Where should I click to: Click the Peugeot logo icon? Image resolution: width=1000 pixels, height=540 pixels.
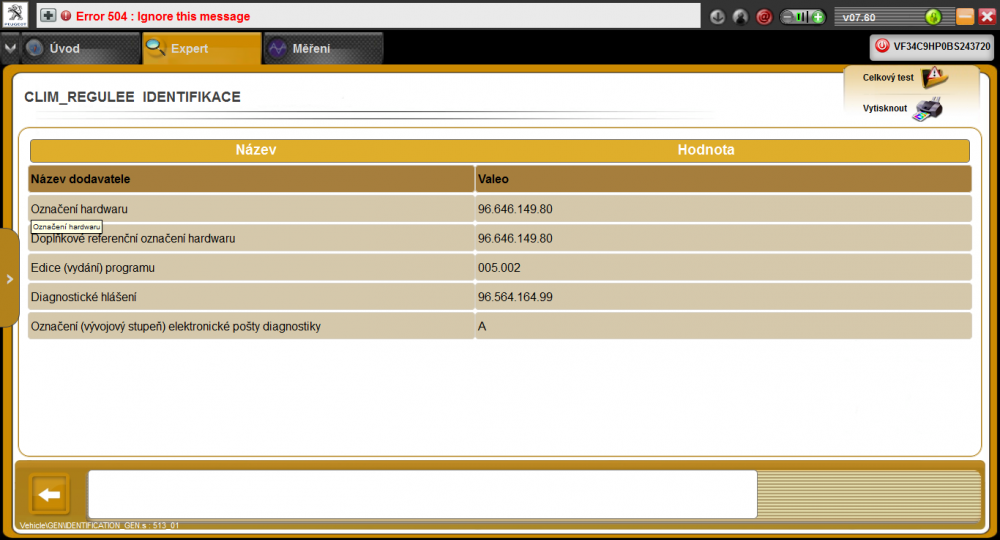click(x=15, y=15)
